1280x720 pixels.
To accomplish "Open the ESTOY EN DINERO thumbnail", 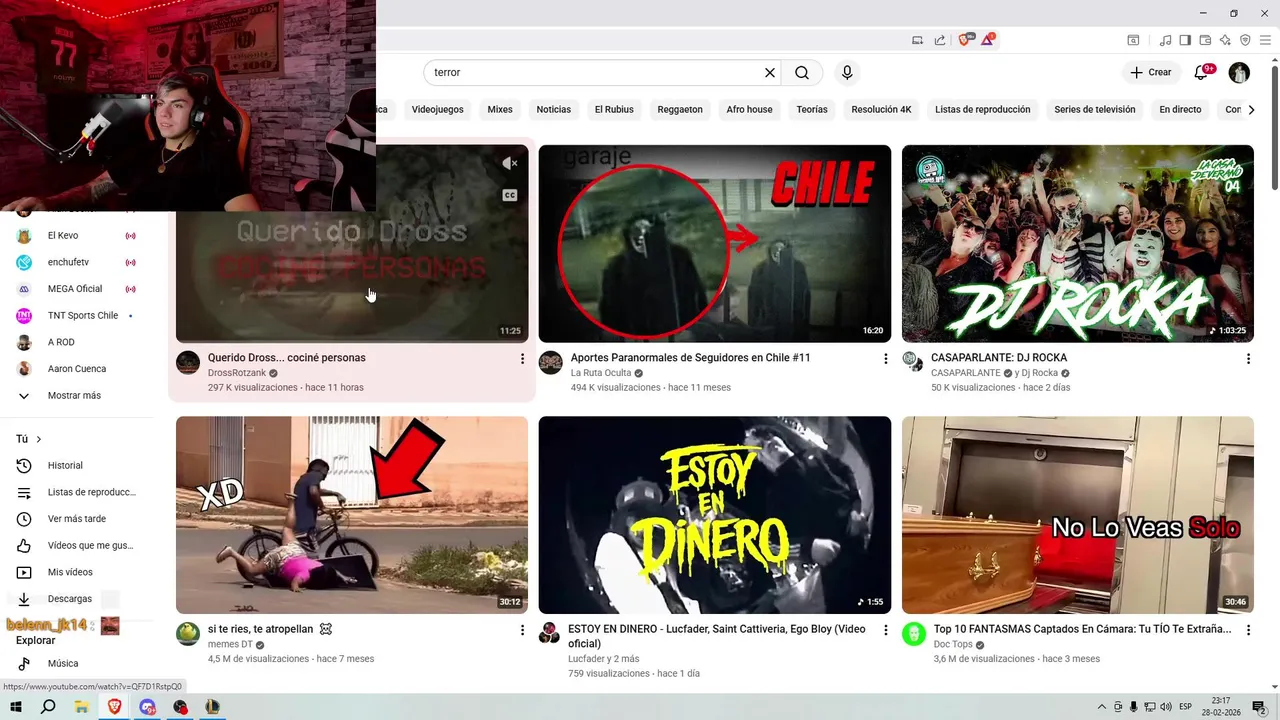I will 715,515.
